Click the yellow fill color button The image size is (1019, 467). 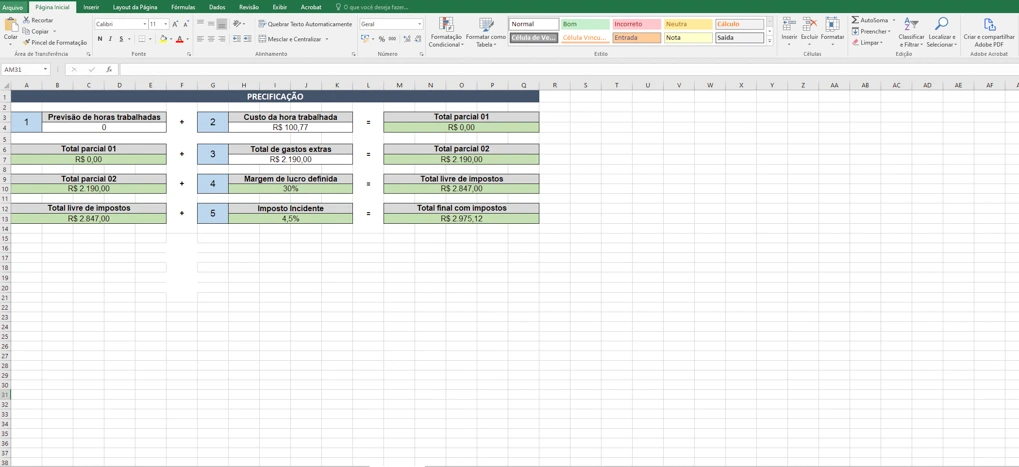(x=163, y=39)
